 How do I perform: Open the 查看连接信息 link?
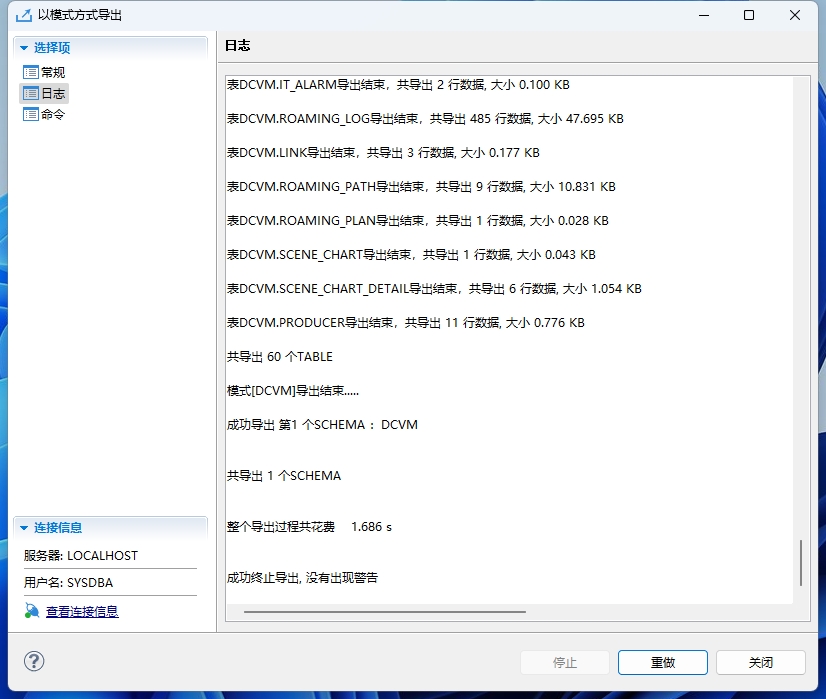point(82,612)
